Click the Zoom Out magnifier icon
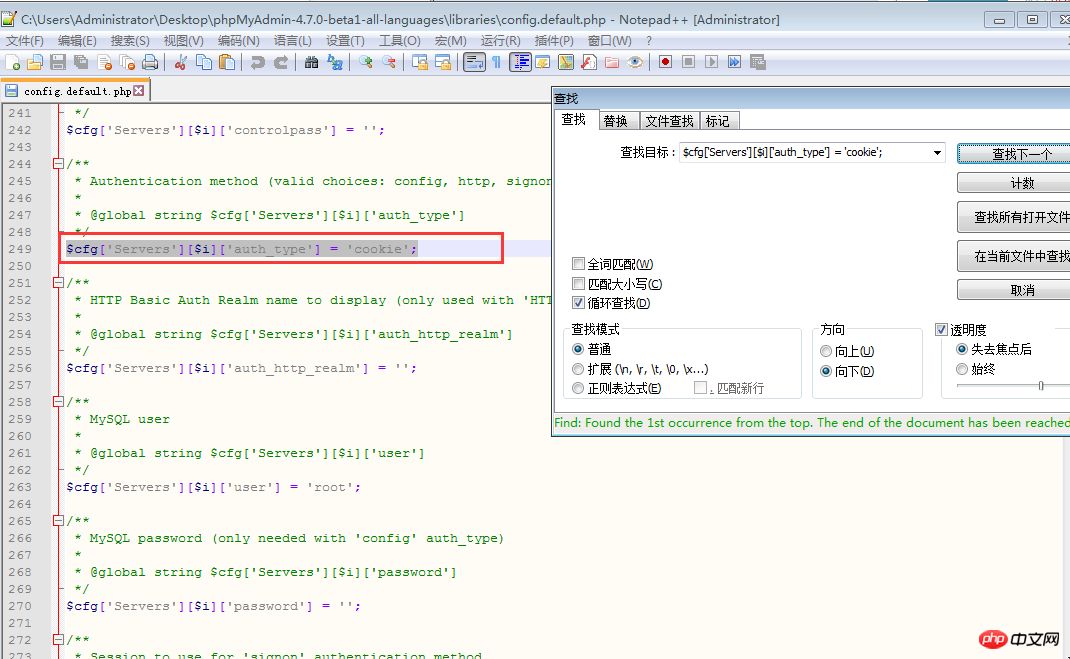The width and height of the screenshot is (1070, 659). click(388, 63)
